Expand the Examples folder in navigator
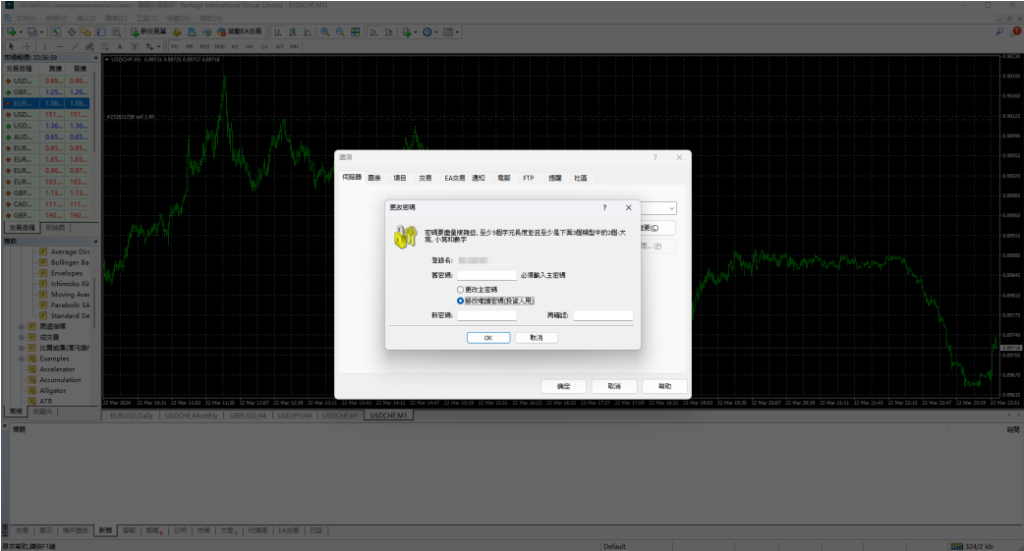 pyautogui.click(x=22, y=358)
